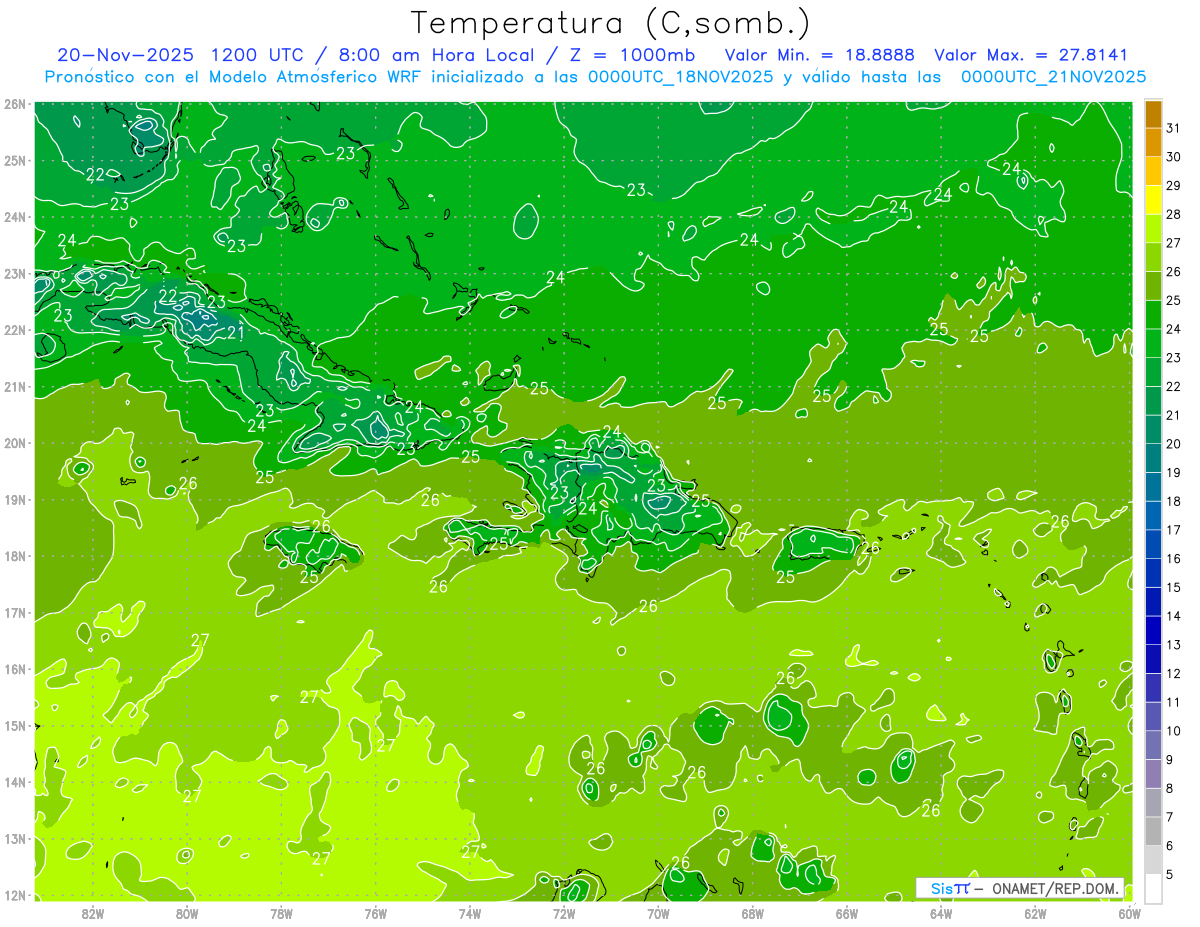Click the 19N latitude axis label
Screen dimensions: 1200x927
pyautogui.click(x=15, y=500)
